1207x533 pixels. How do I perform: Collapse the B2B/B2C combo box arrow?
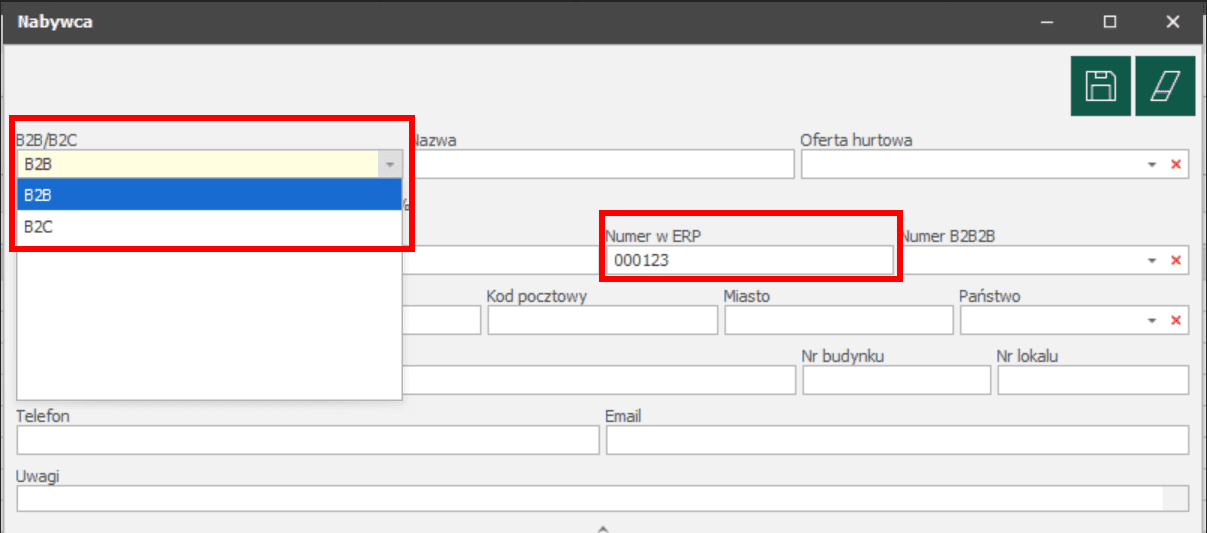pos(390,164)
